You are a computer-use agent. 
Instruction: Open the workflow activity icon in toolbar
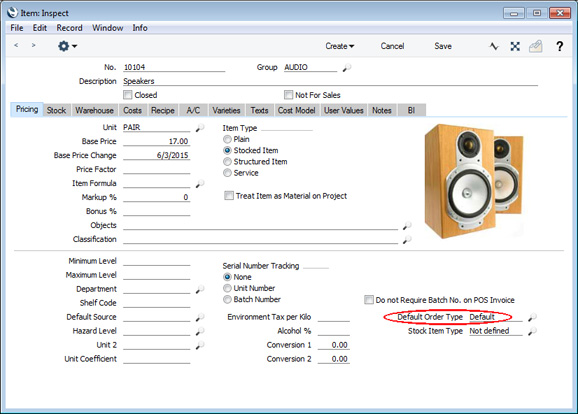[x=494, y=46]
